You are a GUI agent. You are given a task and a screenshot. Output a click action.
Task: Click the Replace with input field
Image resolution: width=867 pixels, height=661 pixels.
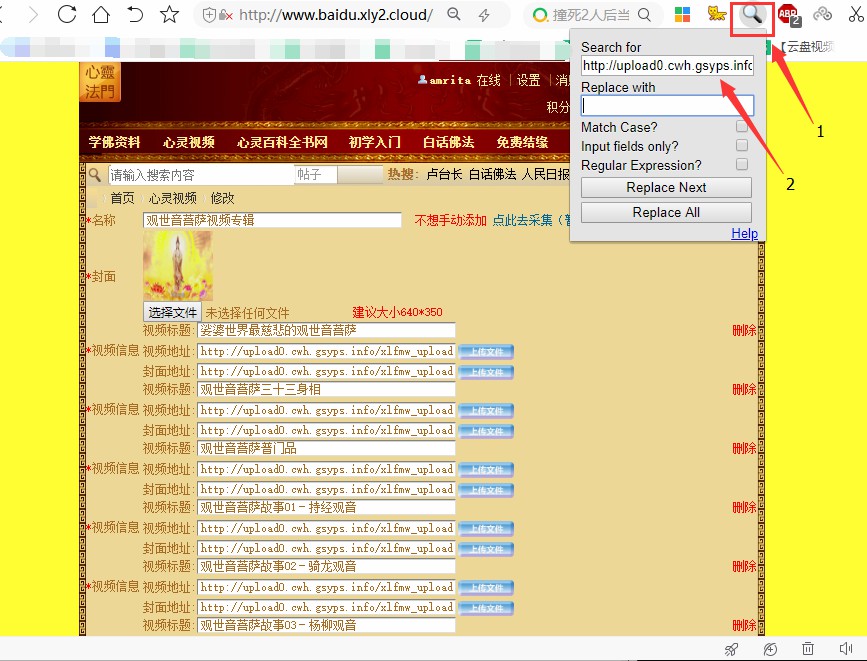coord(667,106)
